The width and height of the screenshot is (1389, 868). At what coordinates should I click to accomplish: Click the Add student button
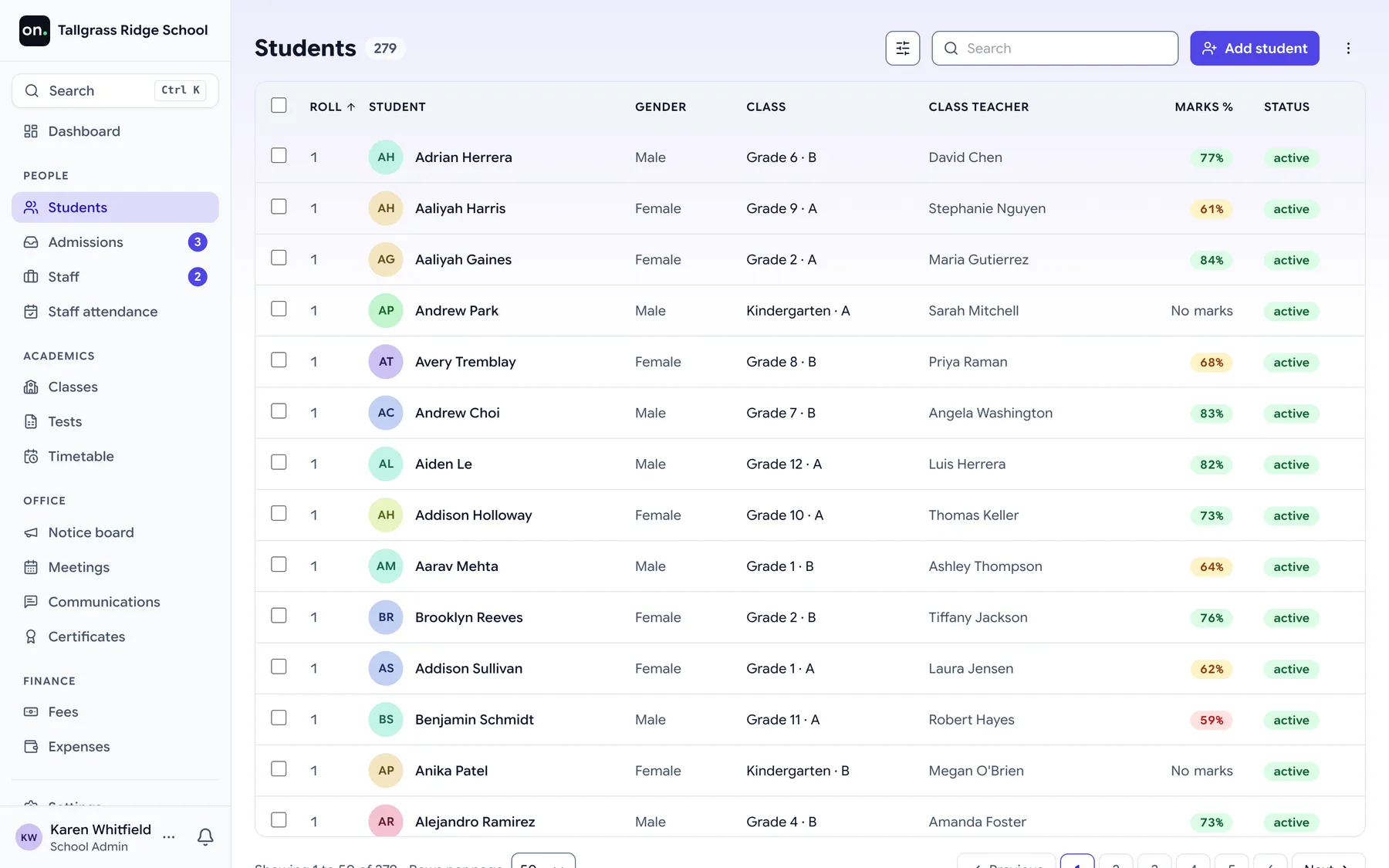1254,48
